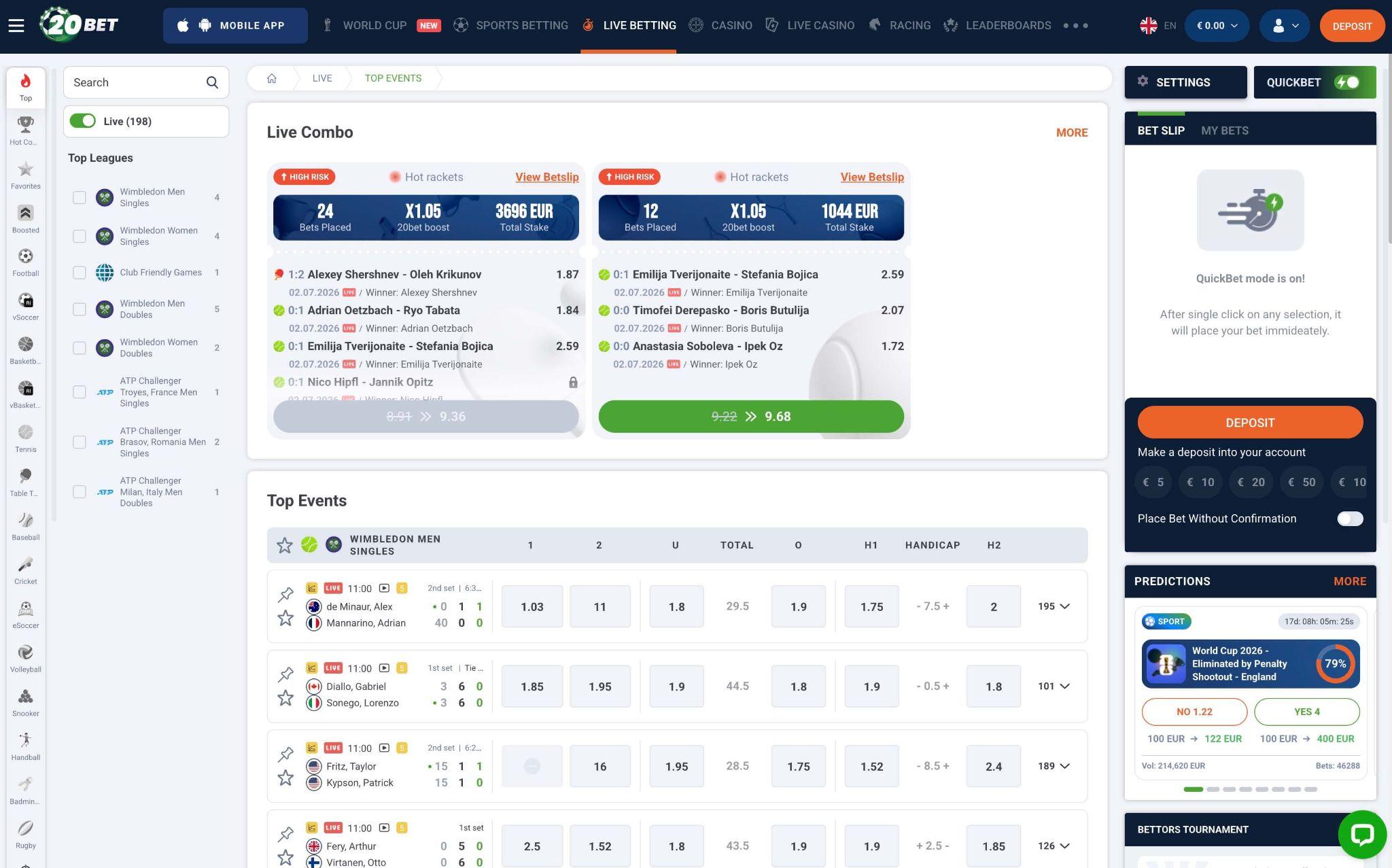
Task: View Betslip of 3696 EUR combo
Action: point(547,177)
